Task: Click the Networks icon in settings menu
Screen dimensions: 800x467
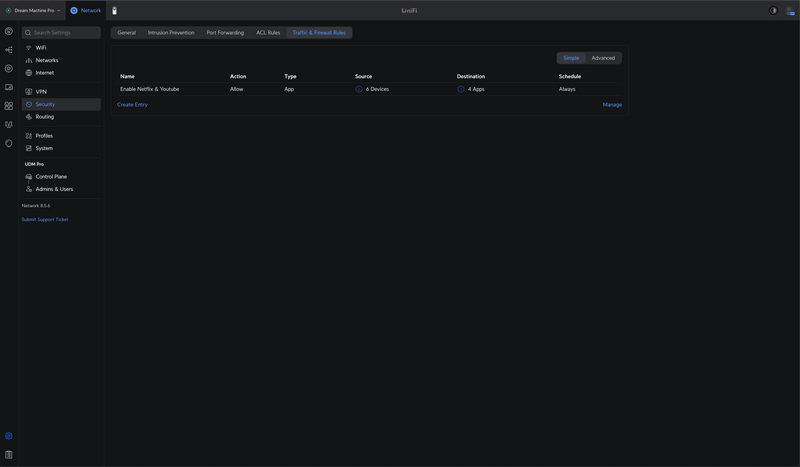Action: (x=29, y=60)
